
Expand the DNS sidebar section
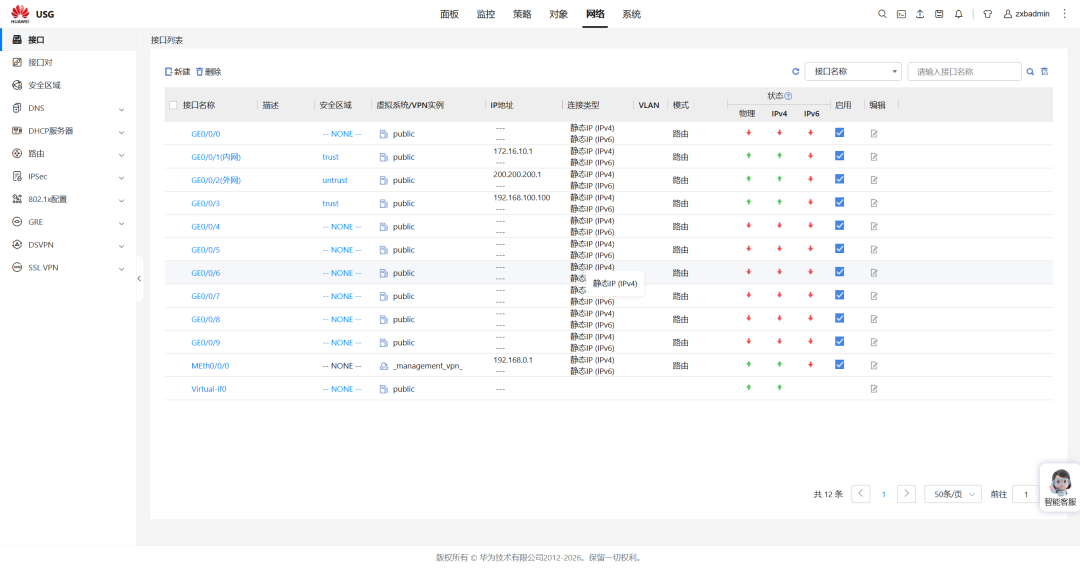coord(68,108)
